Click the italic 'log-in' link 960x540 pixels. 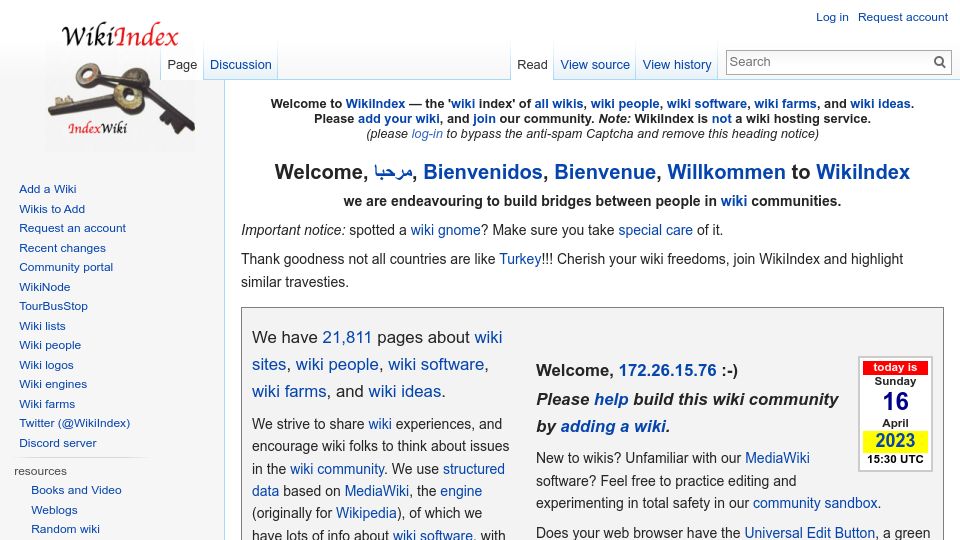pyautogui.click(x=427, y=133)
